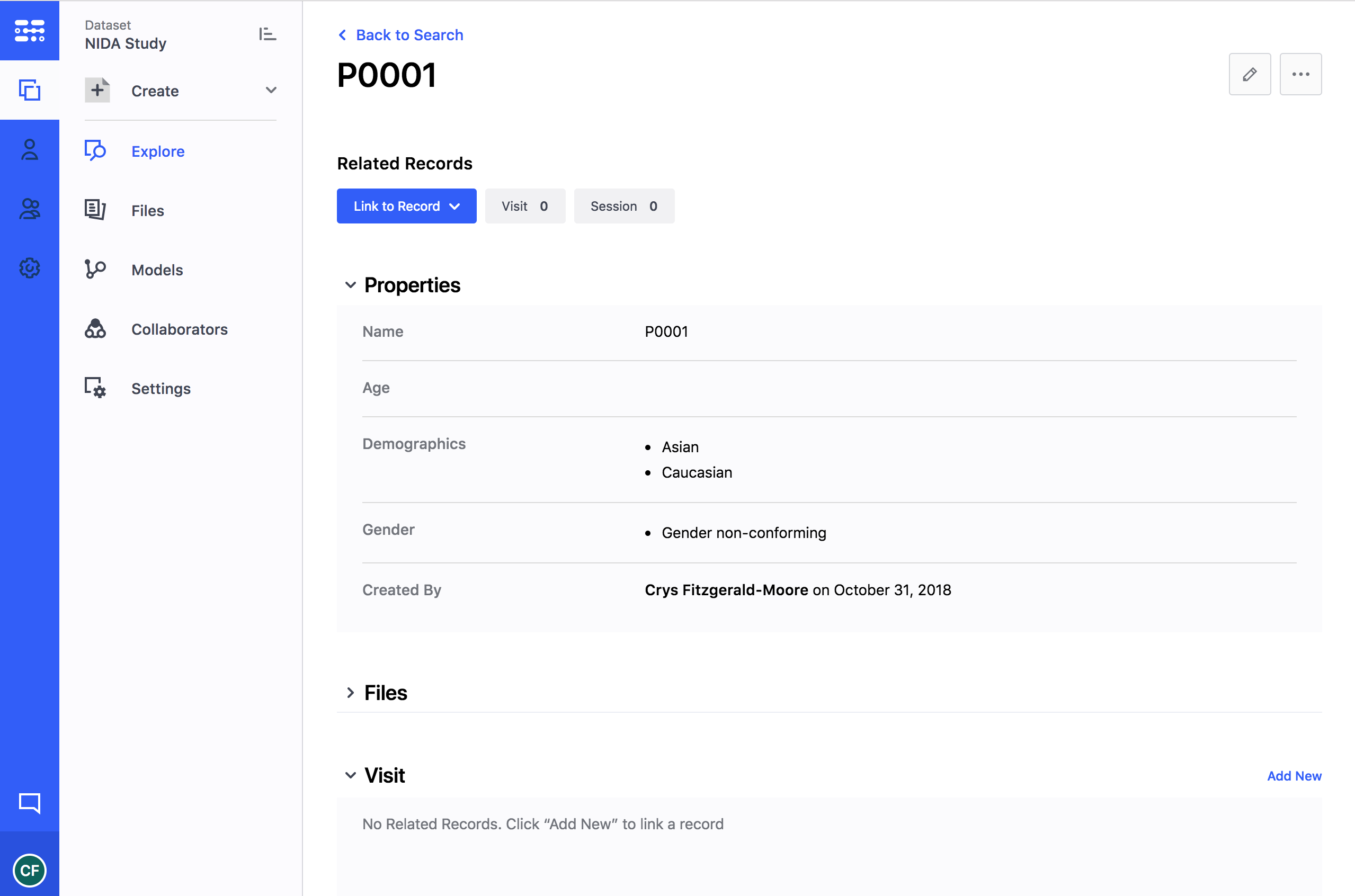Click the single-person profile icon
Viewport: 1355px width, 896px height.
[x=30, y=150]
